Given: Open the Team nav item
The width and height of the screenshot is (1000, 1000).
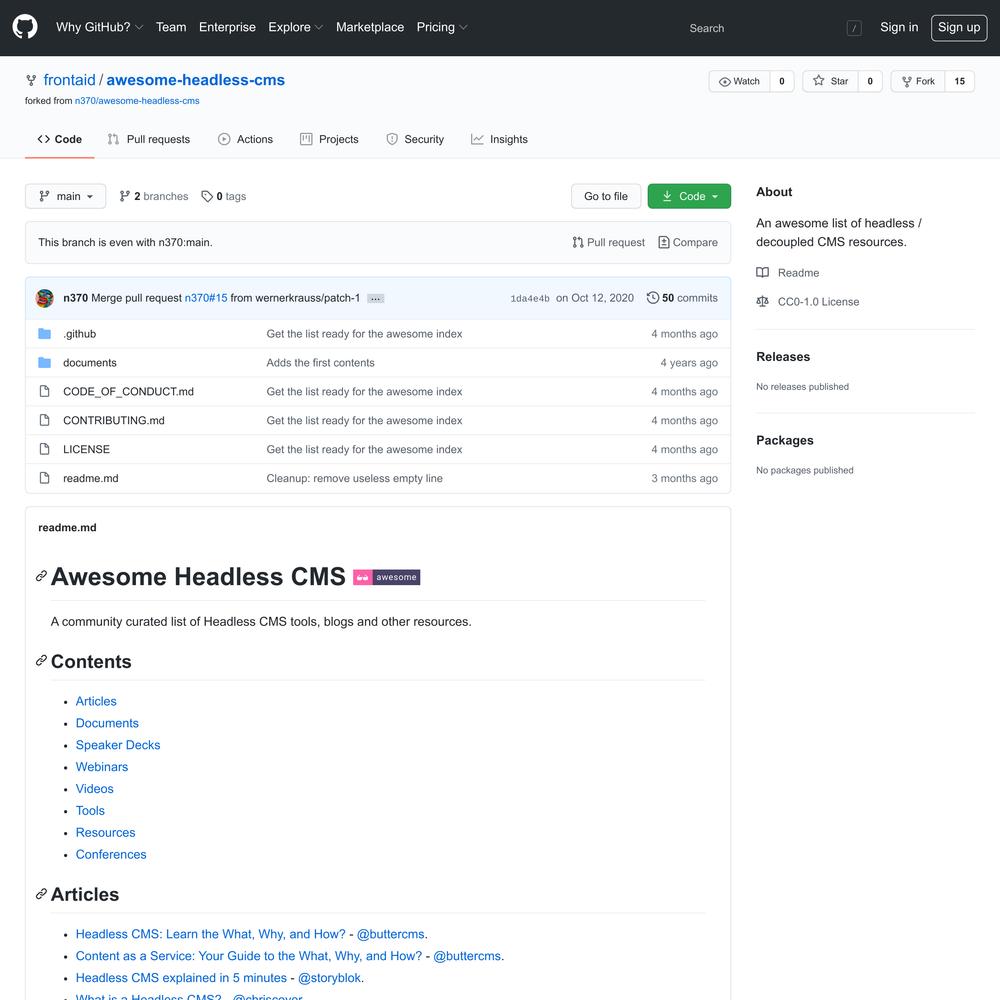Looking at the screenshot, I should tap(171, 27).
